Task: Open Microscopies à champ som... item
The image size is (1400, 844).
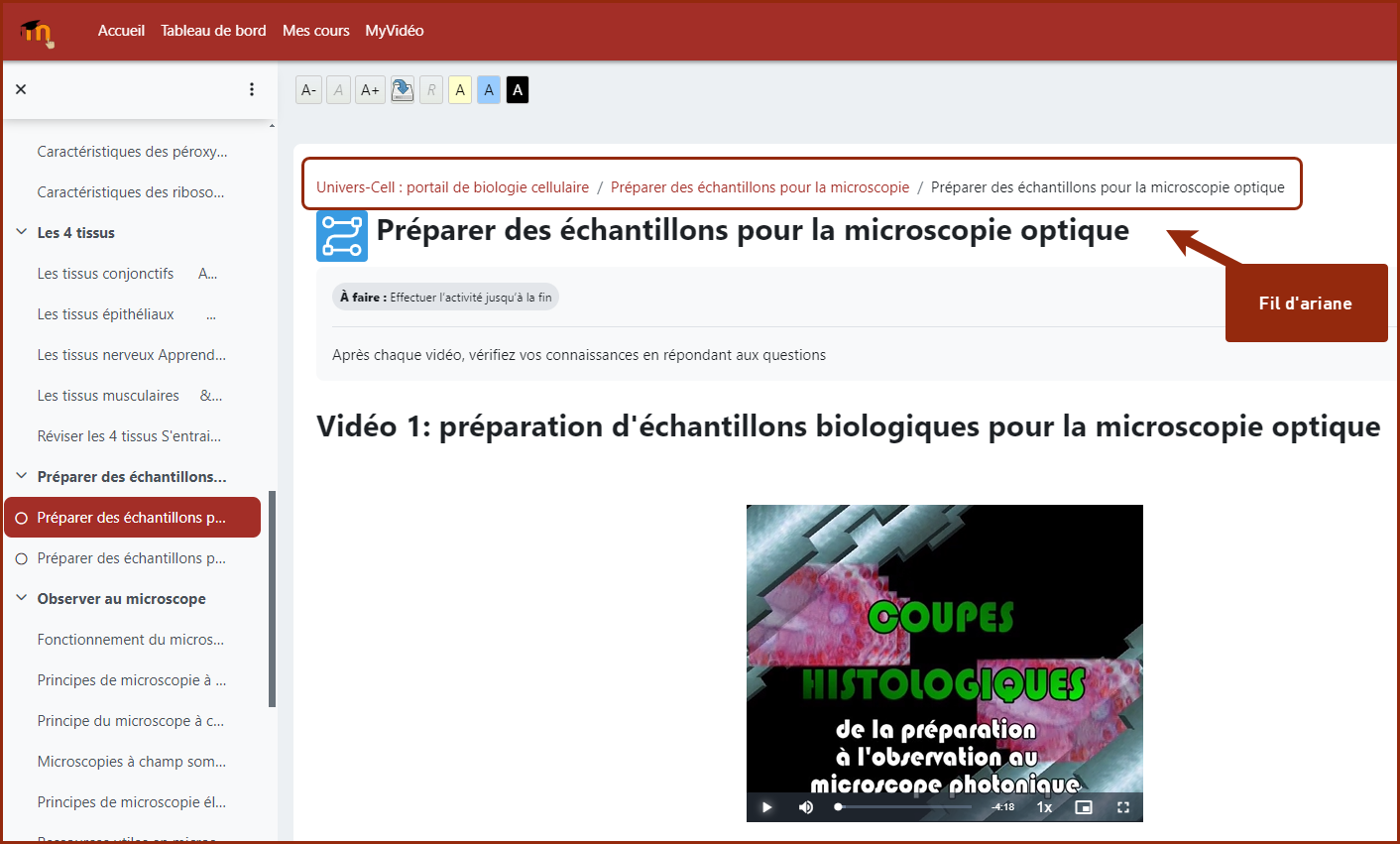Action: pos(132,761)
